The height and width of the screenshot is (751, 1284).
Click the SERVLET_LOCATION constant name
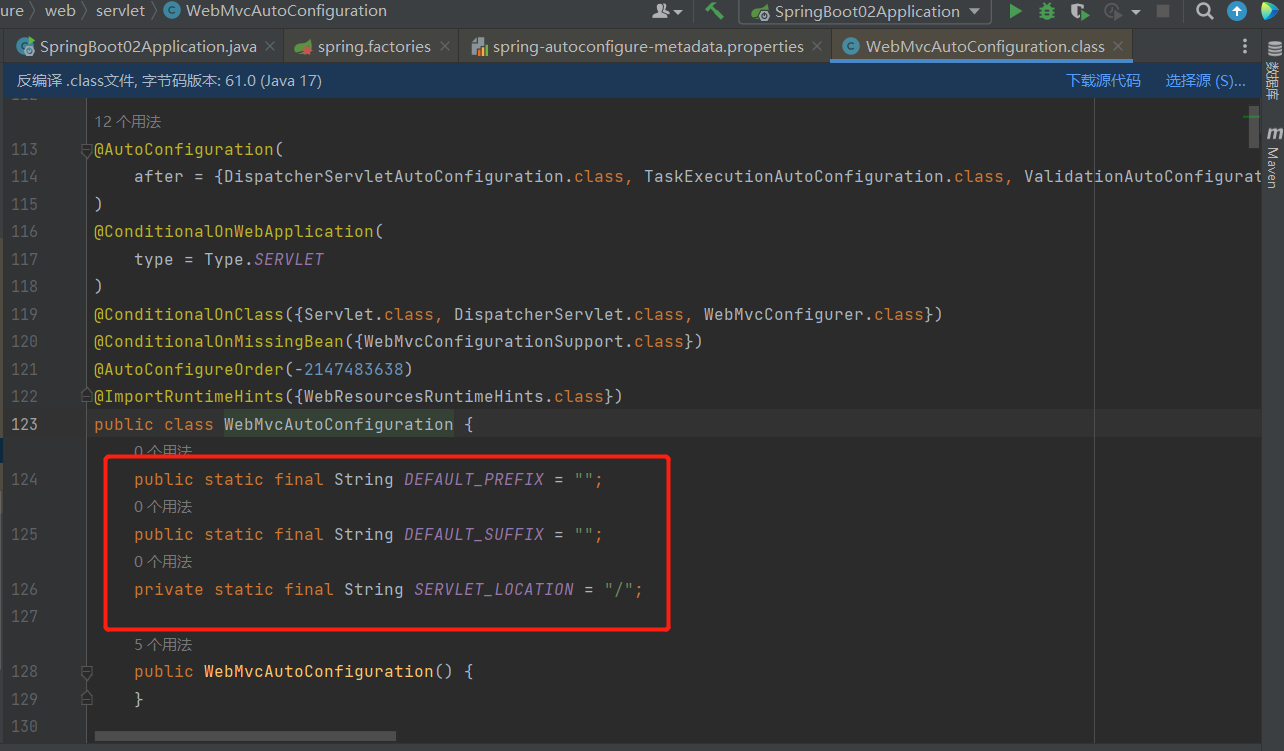click(494, 589)
